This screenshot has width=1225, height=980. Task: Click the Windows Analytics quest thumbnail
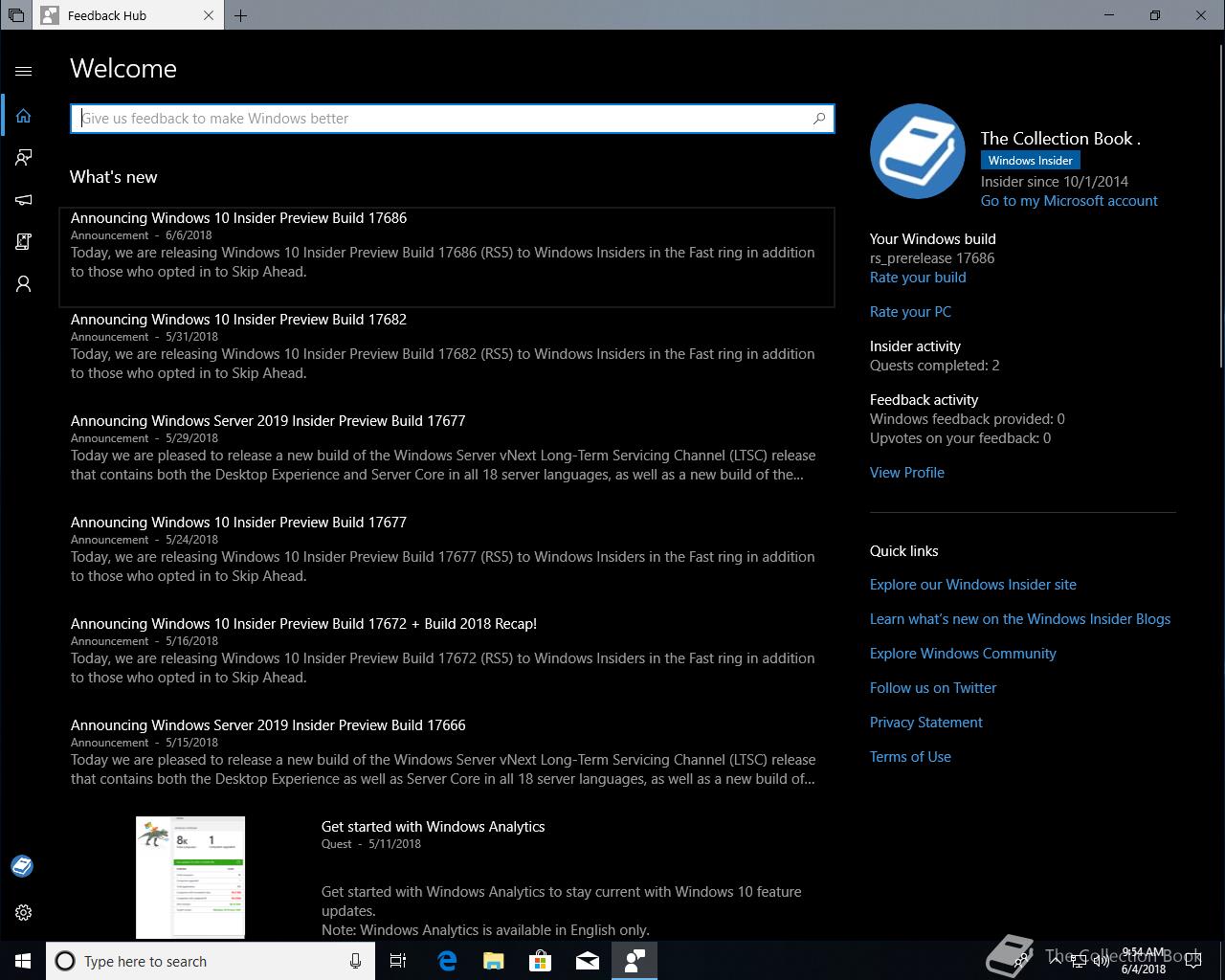(190, 878)
